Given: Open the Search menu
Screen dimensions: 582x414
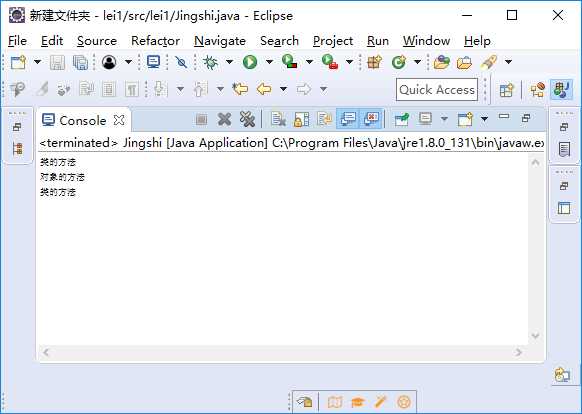Looking at the screenshot, I should pyautogui.click(x=279, y=40).
